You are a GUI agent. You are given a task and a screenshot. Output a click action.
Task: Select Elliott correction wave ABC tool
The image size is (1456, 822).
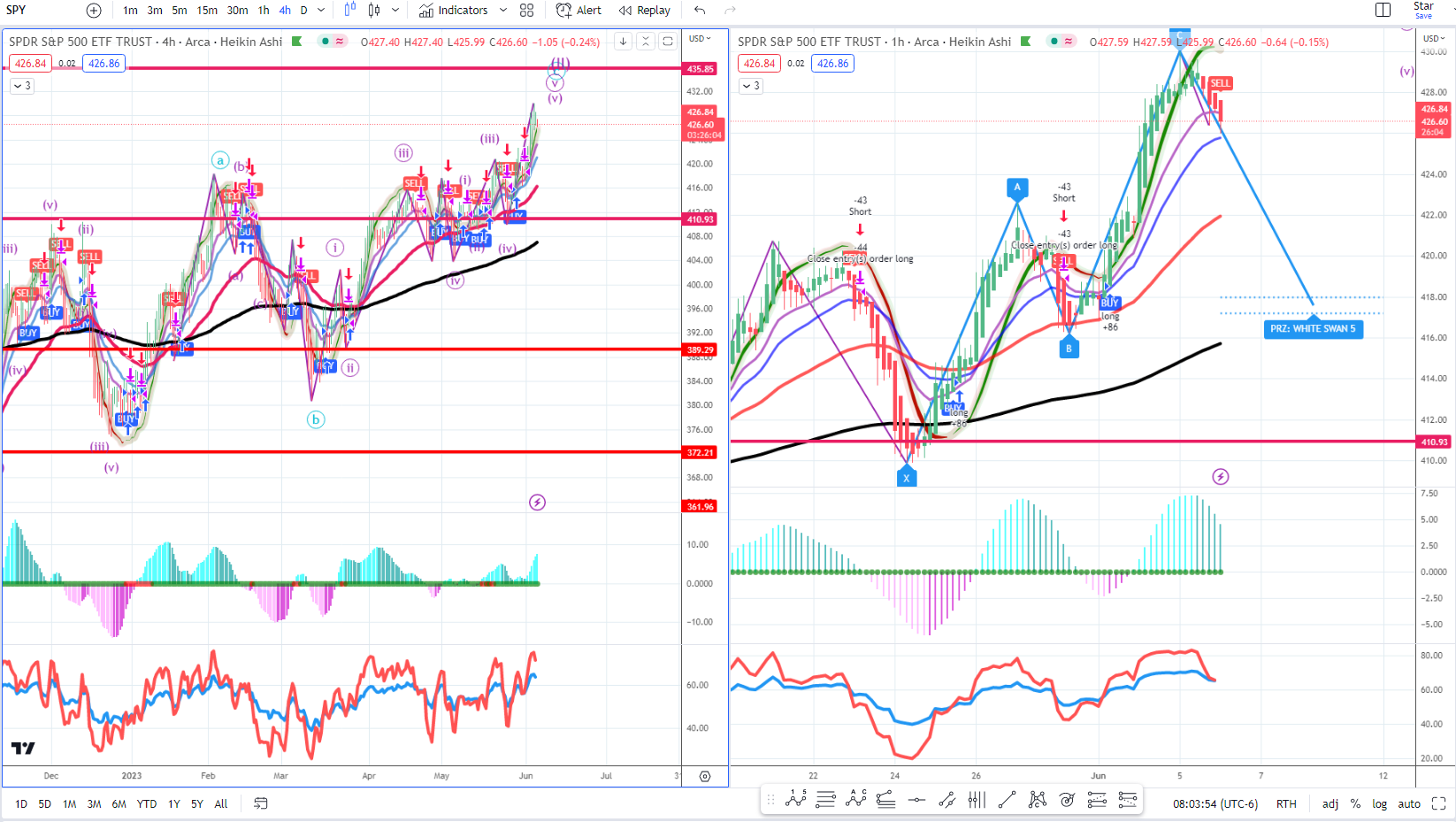[x=855, y=800]
